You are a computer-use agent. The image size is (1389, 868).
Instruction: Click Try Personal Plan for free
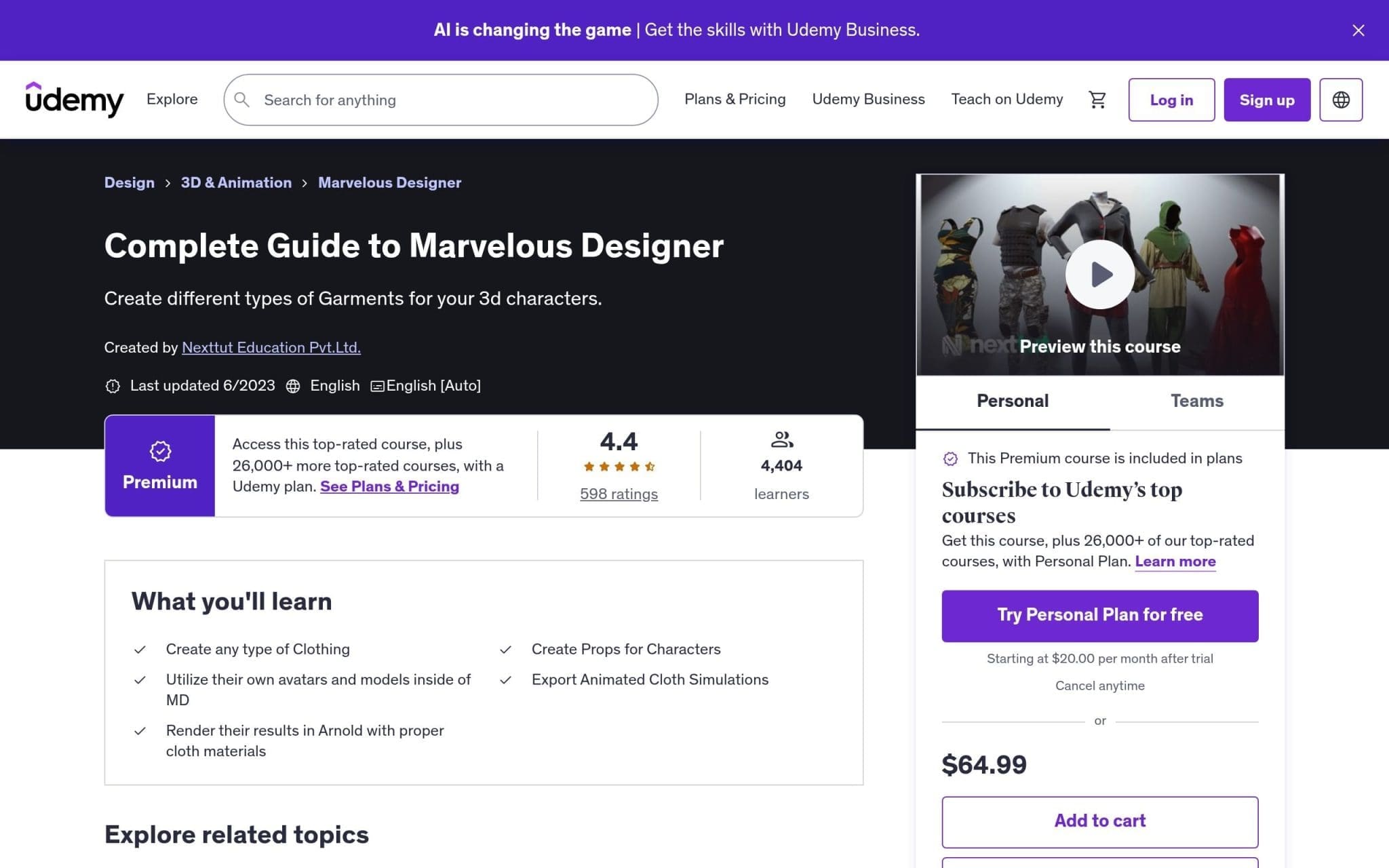(1099, 616)
